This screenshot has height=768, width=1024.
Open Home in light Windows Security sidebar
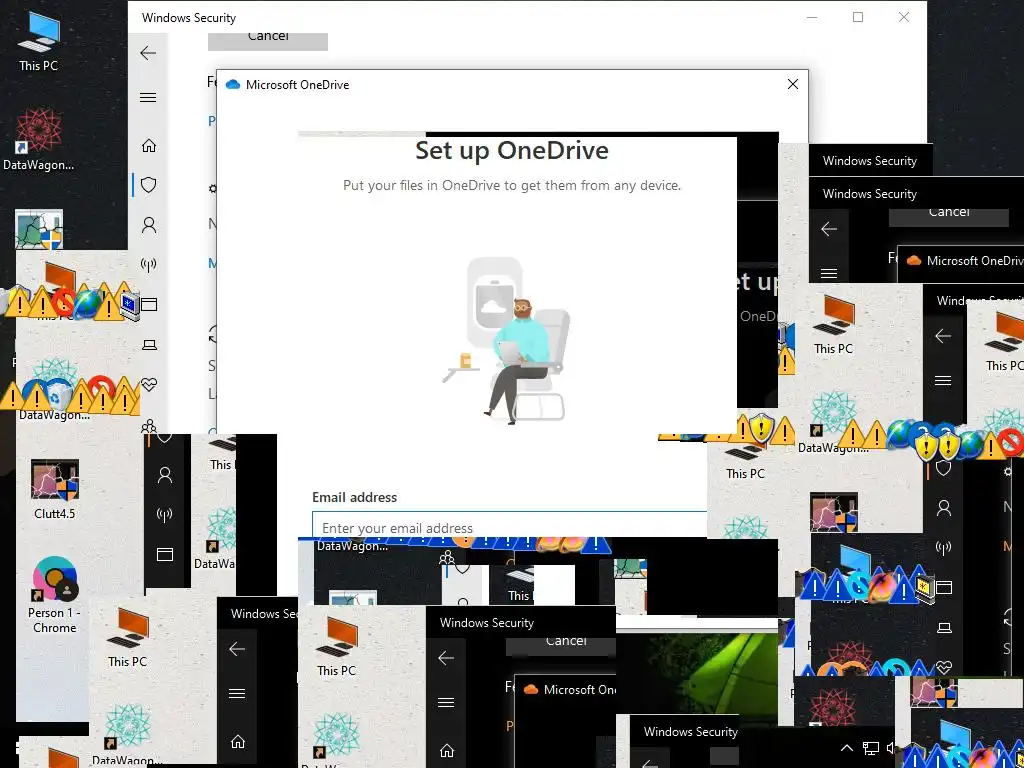tap(149, 145)
